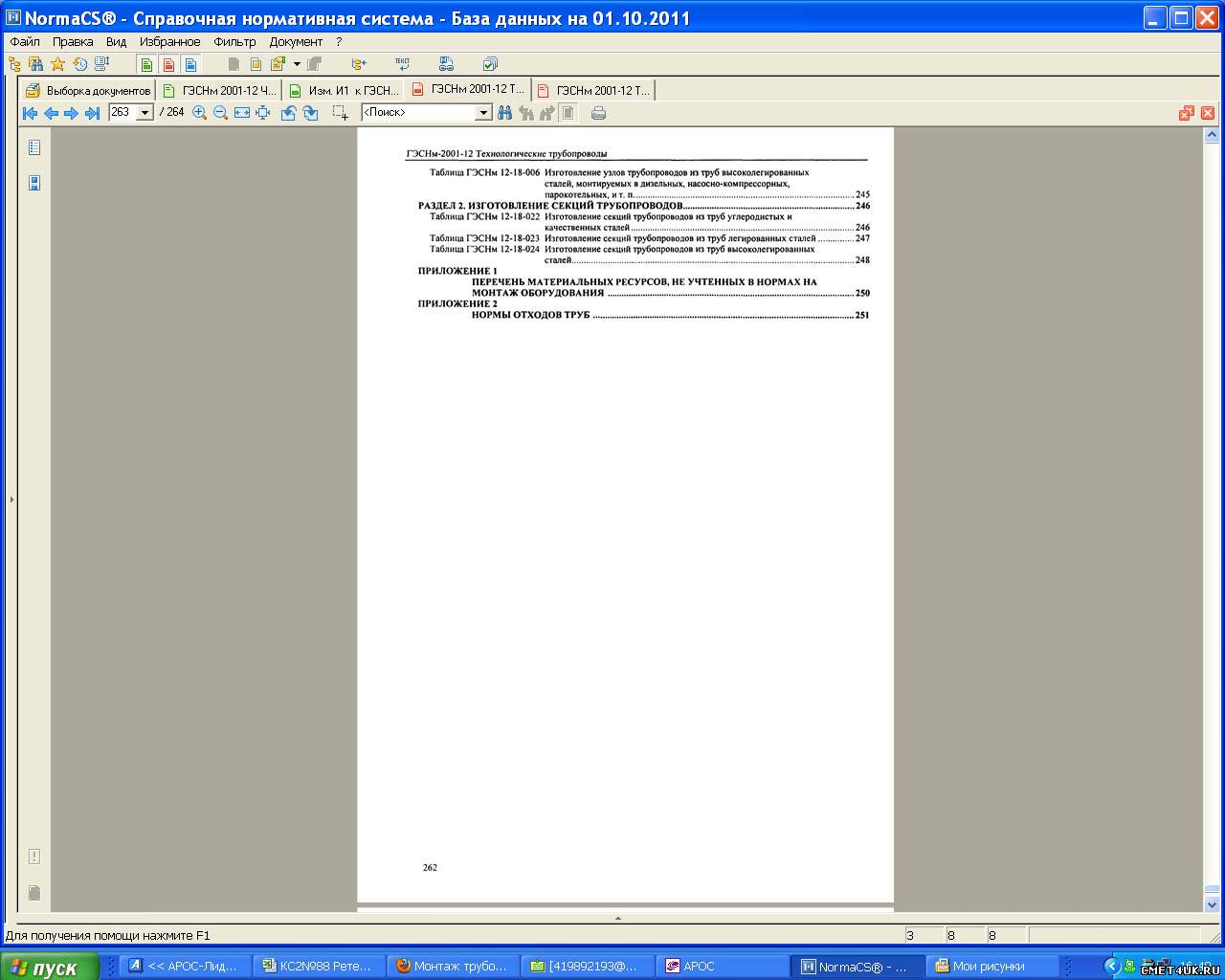Image resolution: width=1225 pixels, height=980 pixels.
Task: Fit page to width
Action: pyautogui.click(x=242, y=113)
